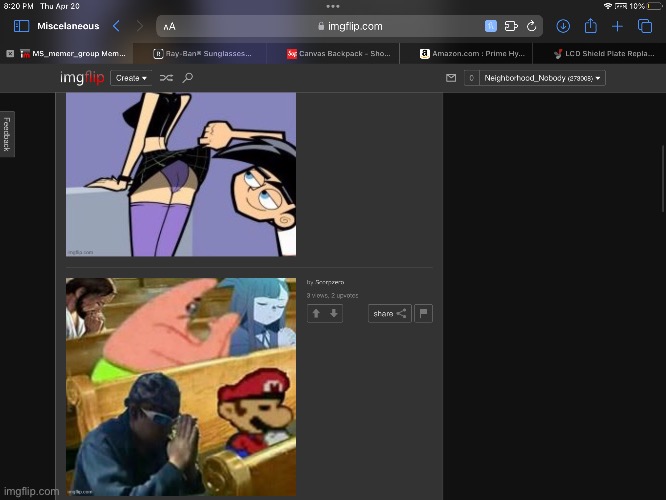Click the page scrollbar on the right

[x=663, y=178]
